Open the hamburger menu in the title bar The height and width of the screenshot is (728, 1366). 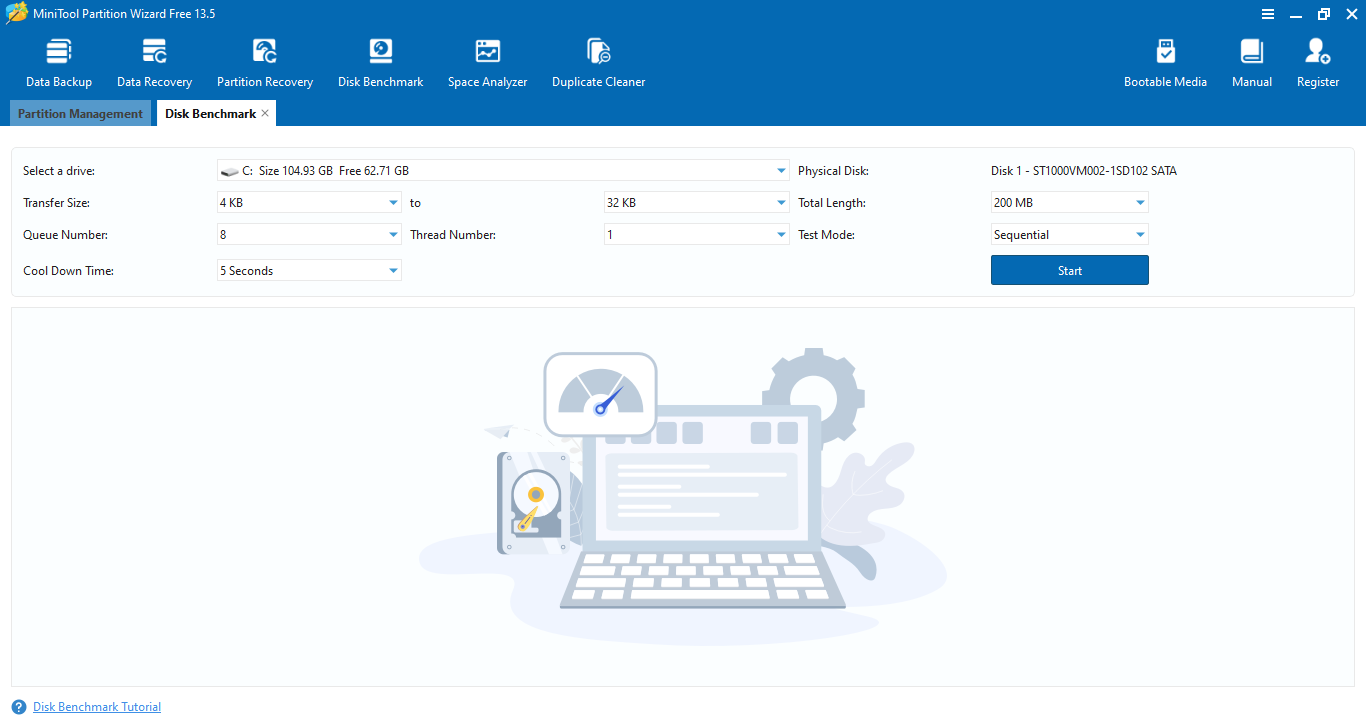[1268, 14]
